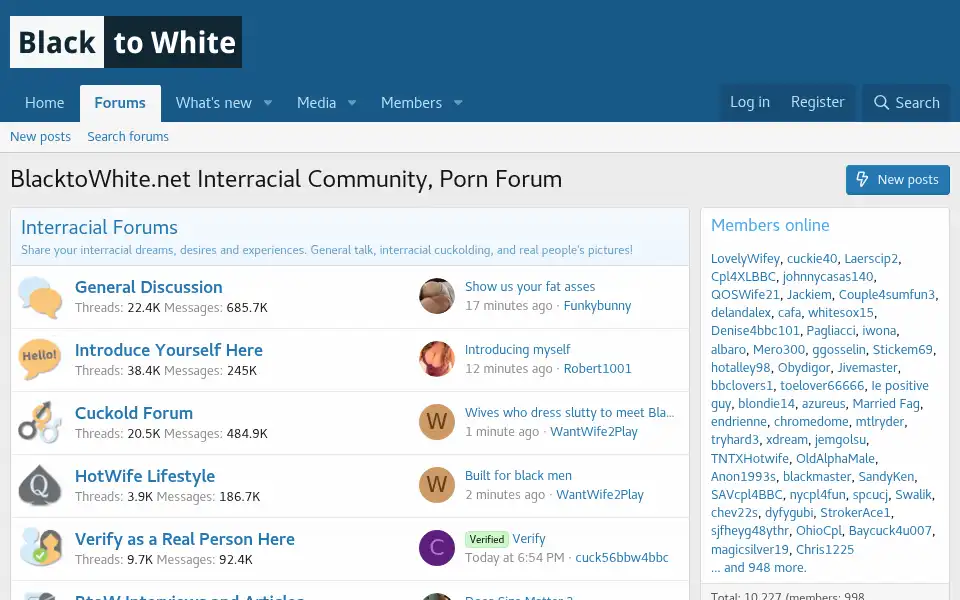960x600 pixels.
Task: Open the Interracial Forums category heading
Action: [x=99, y=227]
